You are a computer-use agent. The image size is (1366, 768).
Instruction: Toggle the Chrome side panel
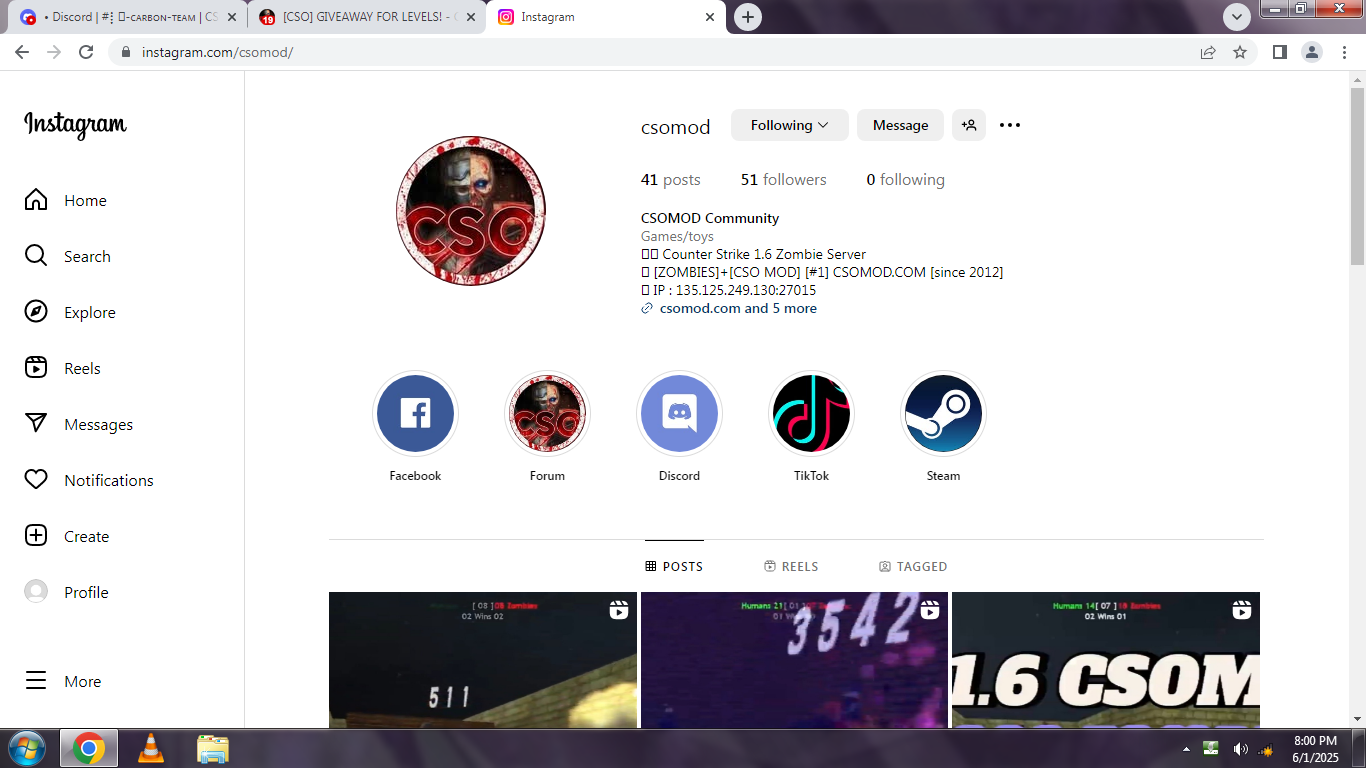pyautogui.click(x=1279, y=52)
